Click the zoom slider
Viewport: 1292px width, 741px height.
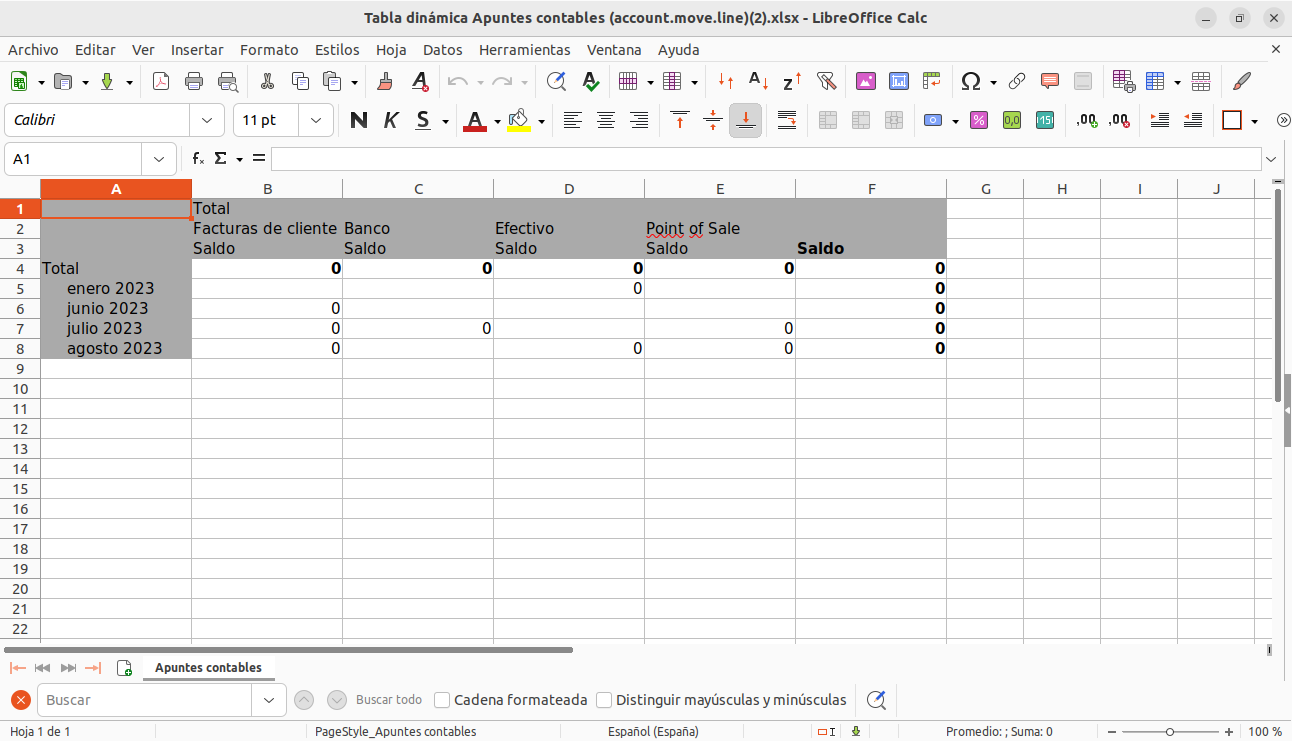tap(1170, 732)
